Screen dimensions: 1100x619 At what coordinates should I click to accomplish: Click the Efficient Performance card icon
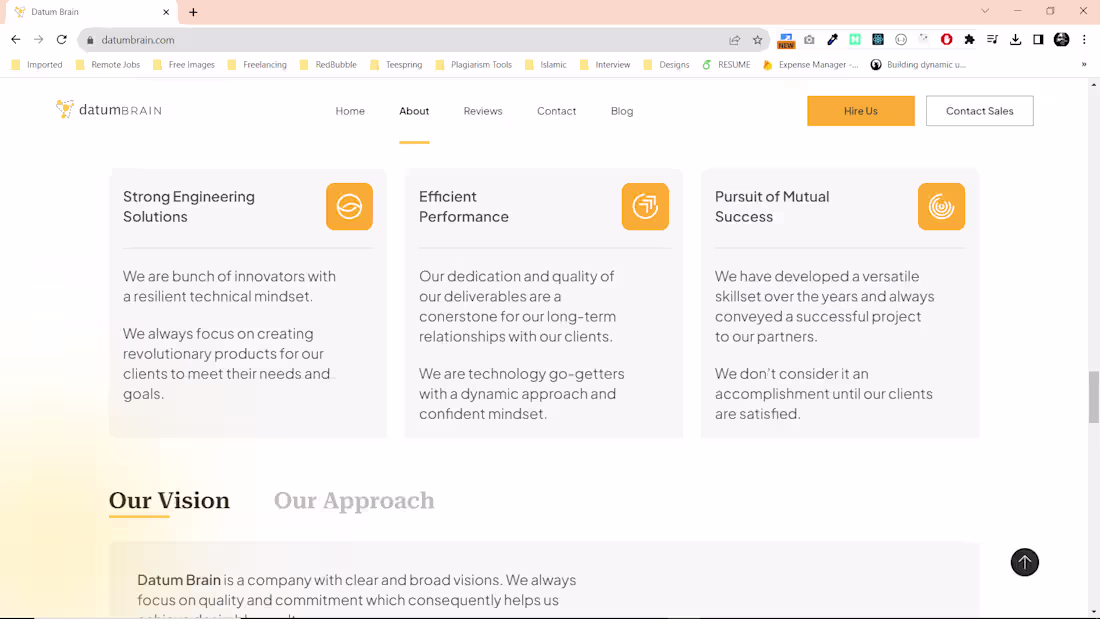click(x=645, y=206)
